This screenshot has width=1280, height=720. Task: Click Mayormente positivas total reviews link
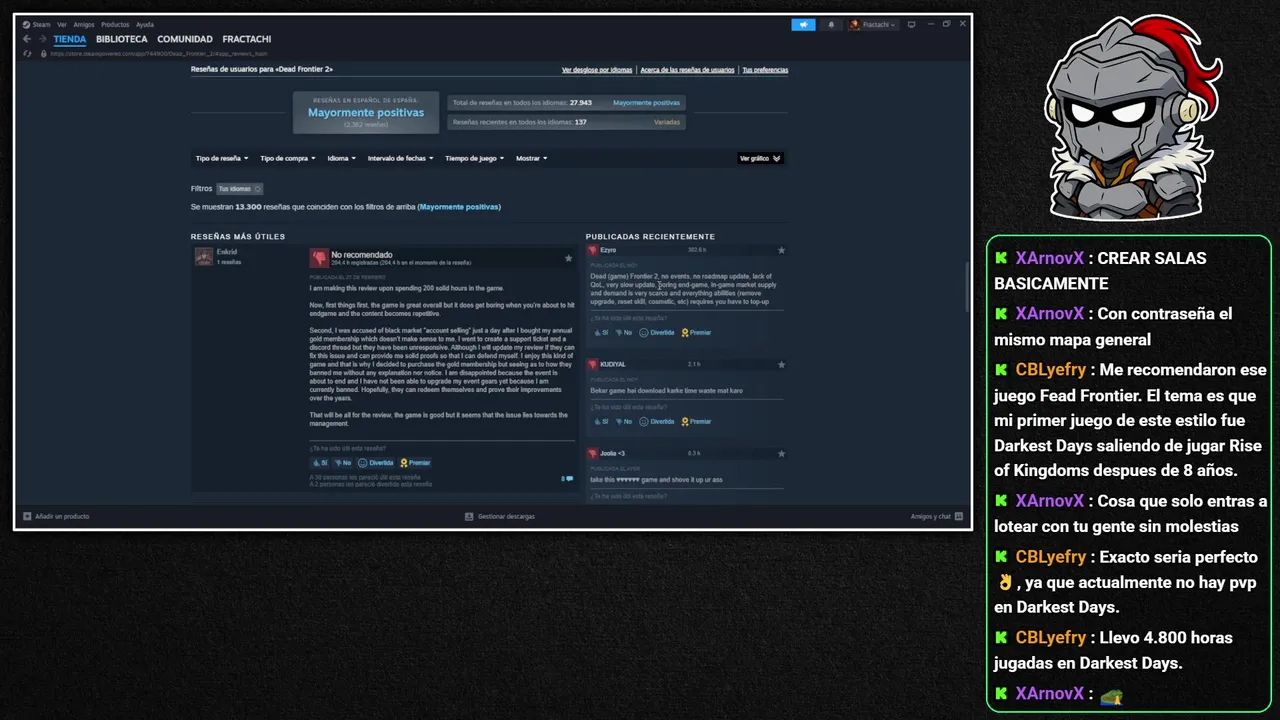click(646, 103)
